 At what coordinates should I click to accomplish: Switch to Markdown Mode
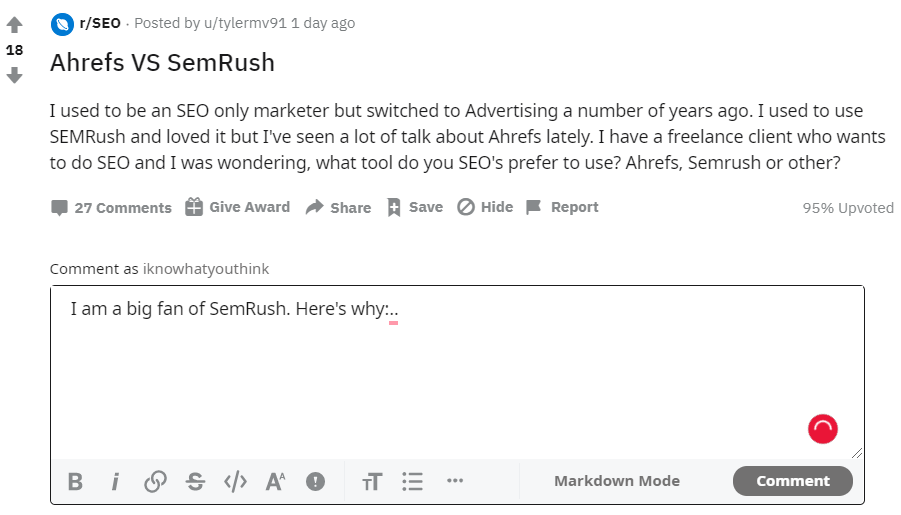pos(617,481)
